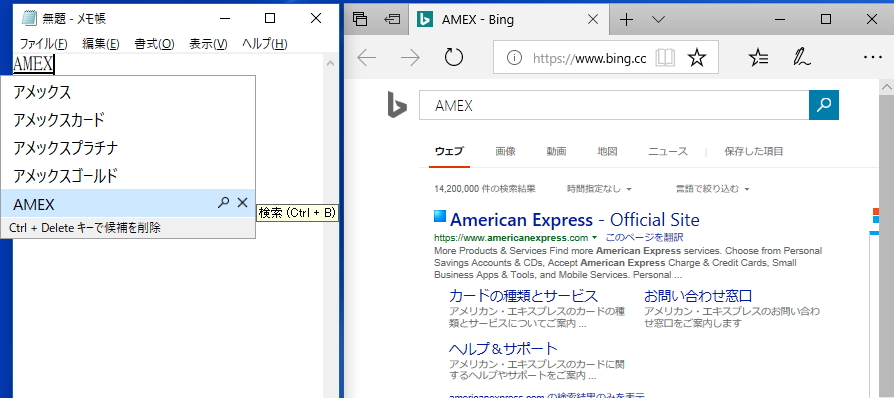Refresh the Bing page
The width and height of the screenshot is (894, 398).
pyautogui.click(x=454, y=58)
